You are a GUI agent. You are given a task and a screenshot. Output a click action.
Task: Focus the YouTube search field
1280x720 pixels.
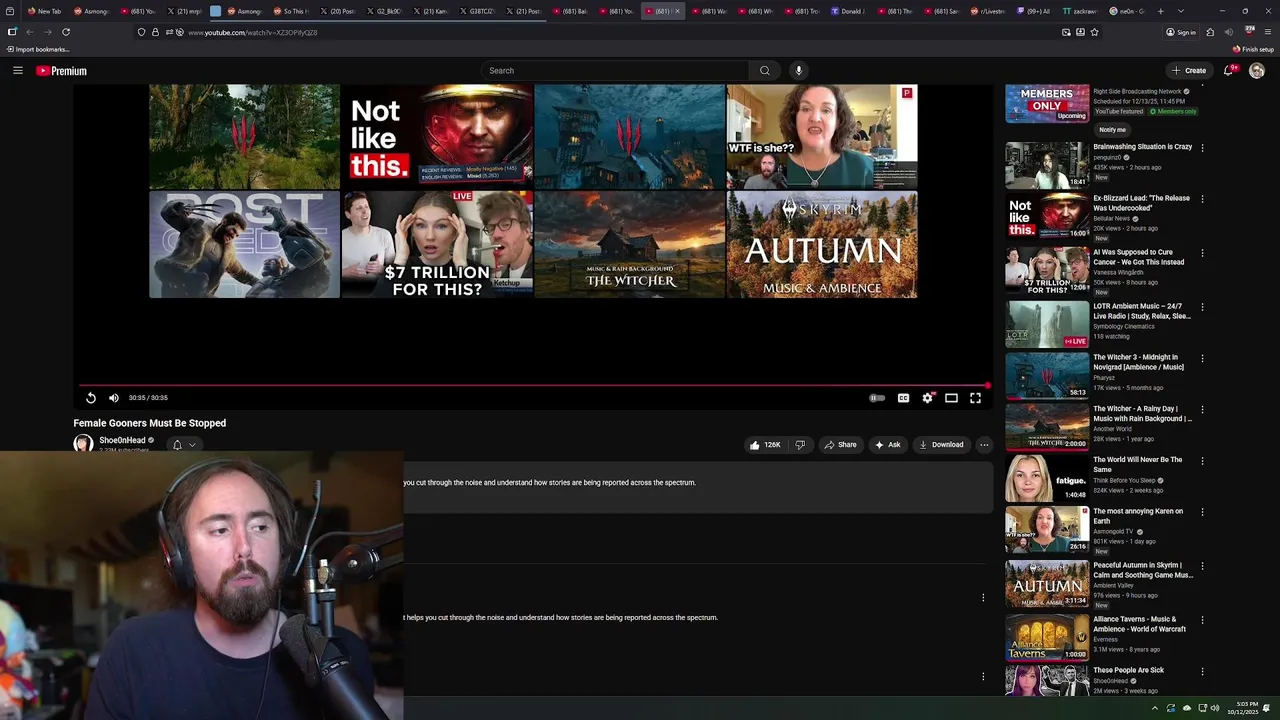pos(615,70)
